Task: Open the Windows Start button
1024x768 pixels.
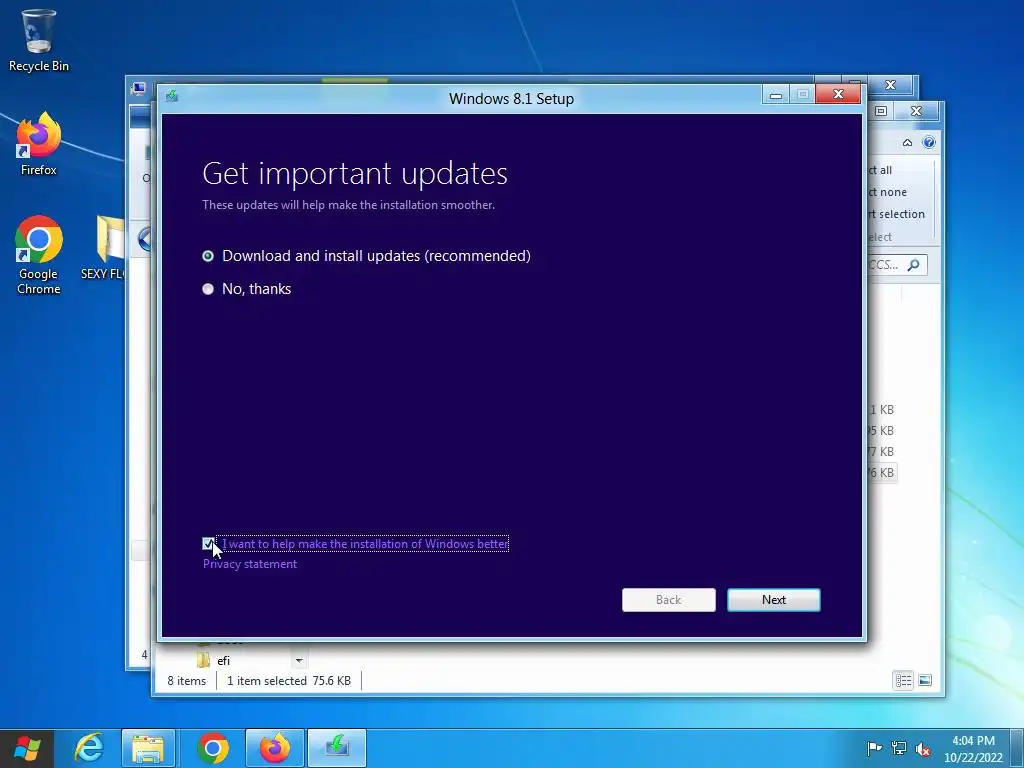Action: tap(27, 748)
